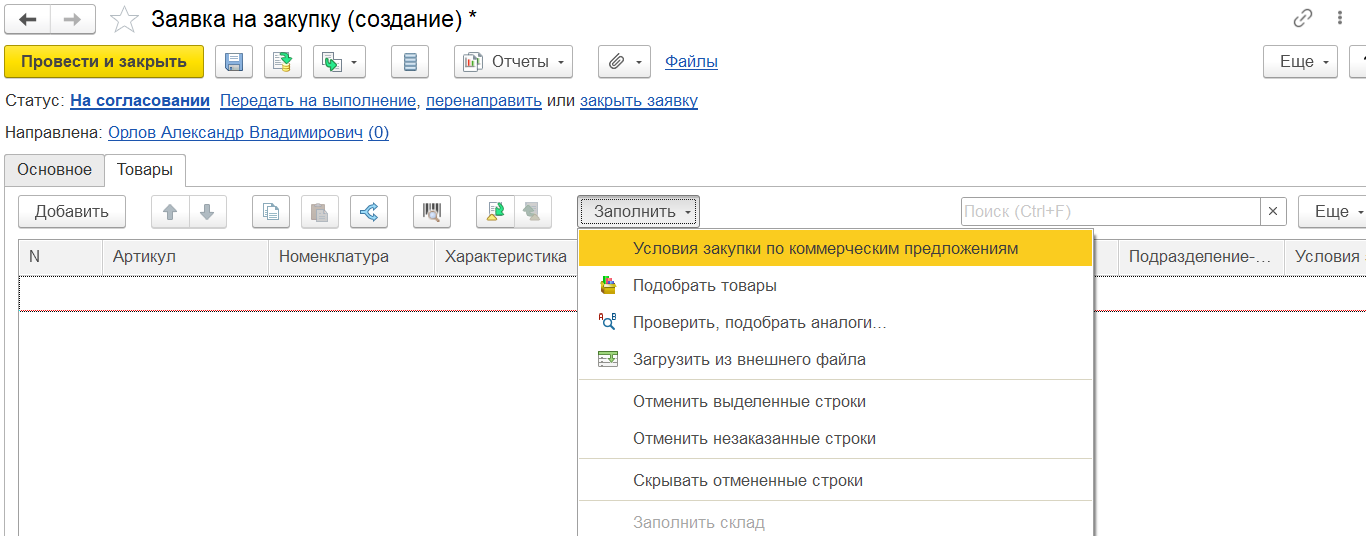Expand the 'Отчеты' dropdown
Viewport: 1366px width, 536px height.
point(513,62)
